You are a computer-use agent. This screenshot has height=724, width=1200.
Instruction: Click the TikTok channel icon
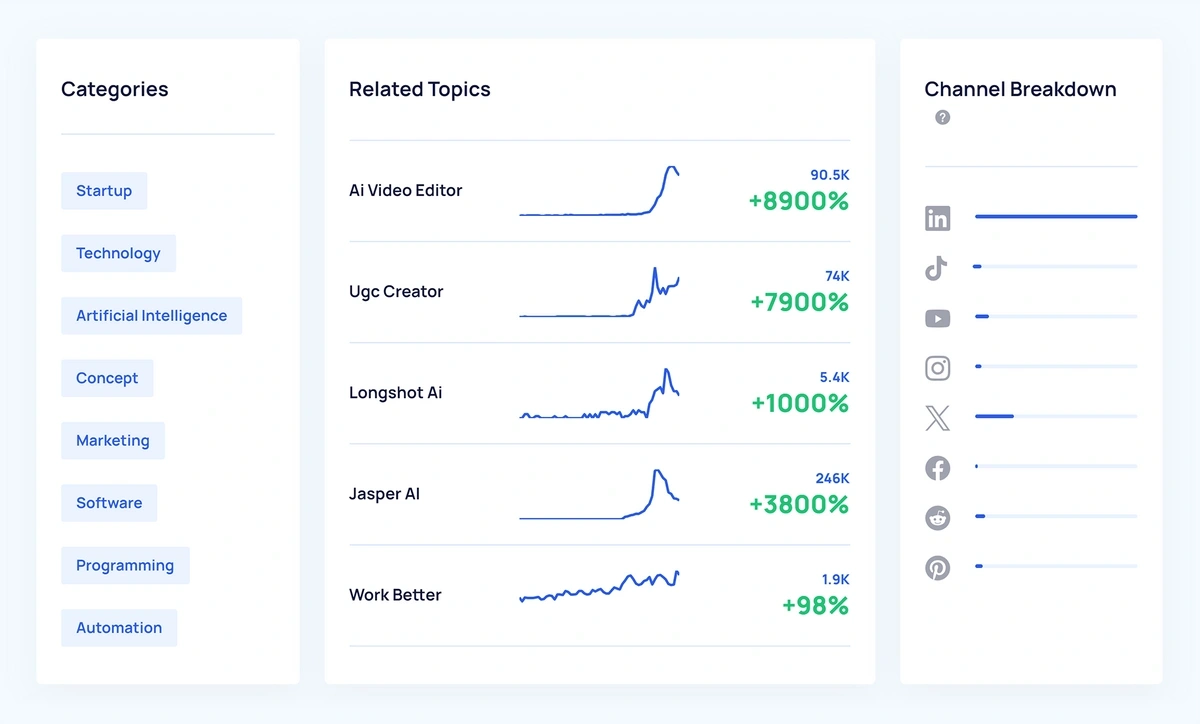936,268
